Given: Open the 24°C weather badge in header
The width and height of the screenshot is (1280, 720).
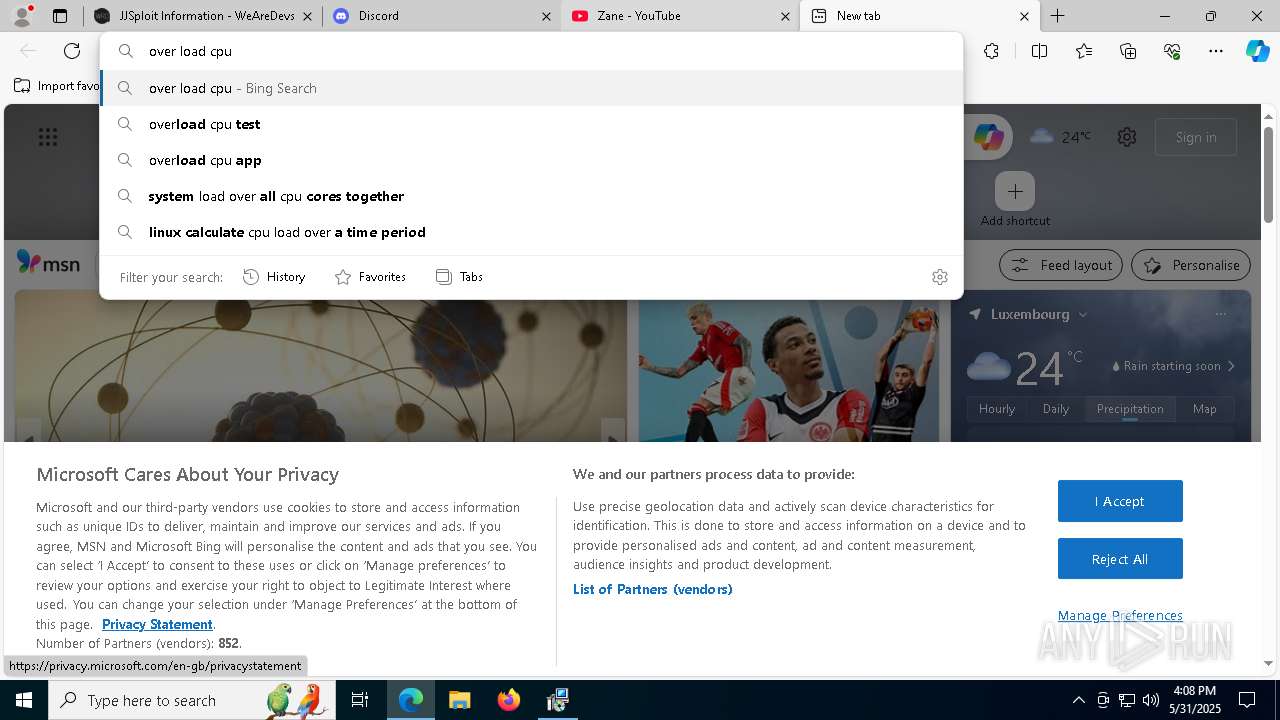Looking at the screenshot, I should tap(1061, 137).
